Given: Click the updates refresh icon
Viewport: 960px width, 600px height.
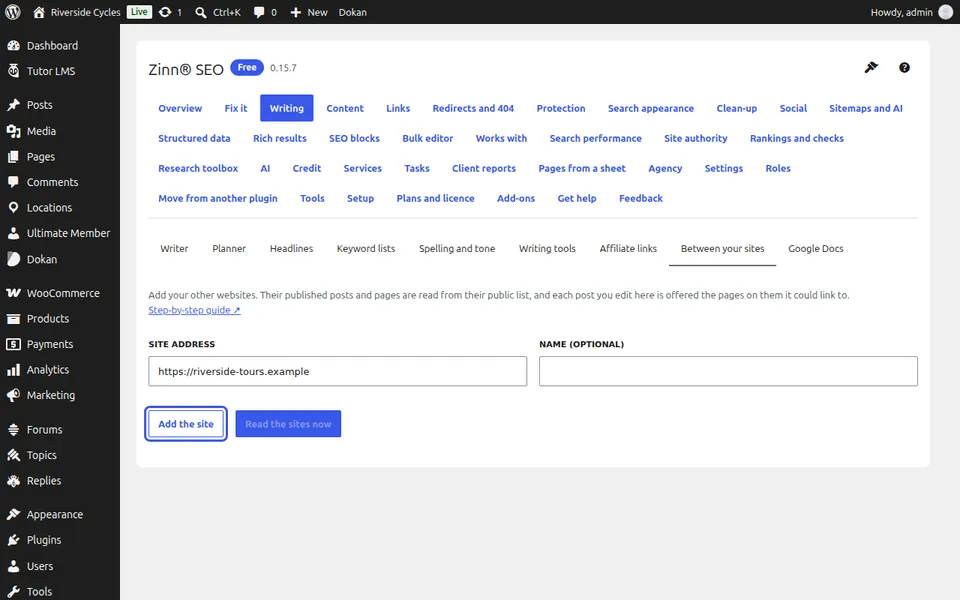Looking at the screenshot, I should (x=165, y=12).
